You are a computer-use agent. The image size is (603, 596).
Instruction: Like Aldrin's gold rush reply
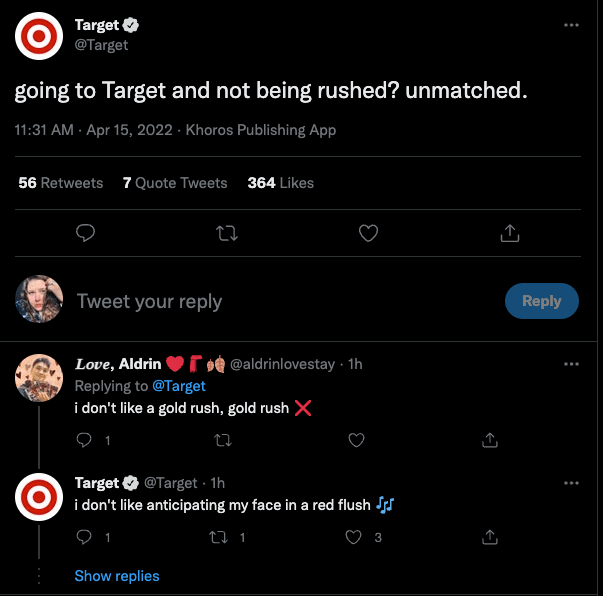[357, 439]
